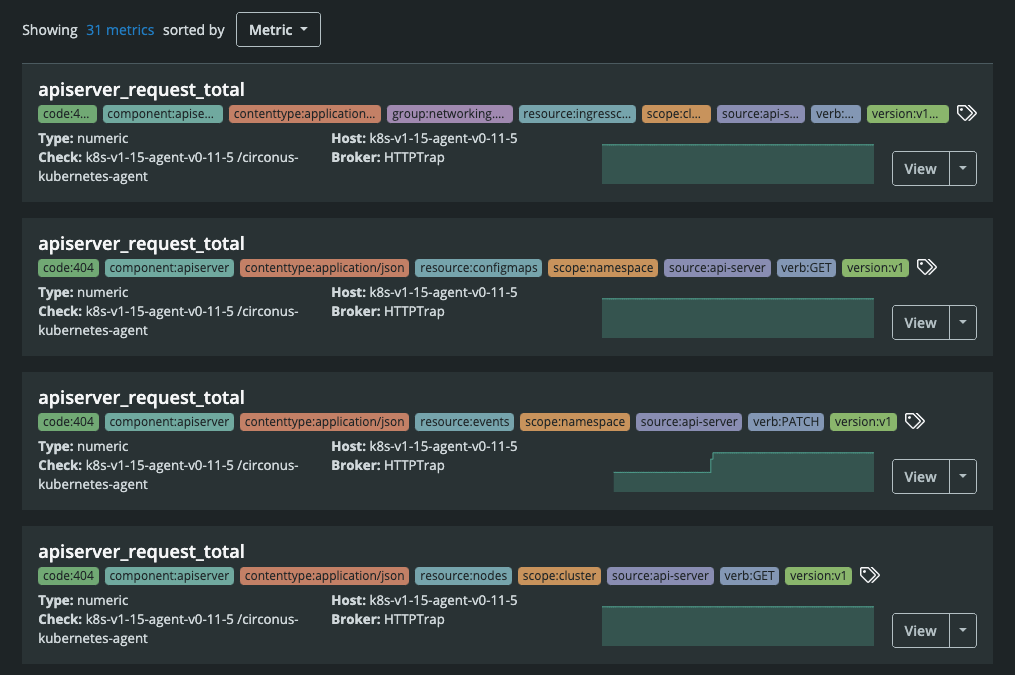This screenshot has height=675, width=1015.
Task: Click the tags icon beside the verb:PATCH tag row
Action: point(914,421)
